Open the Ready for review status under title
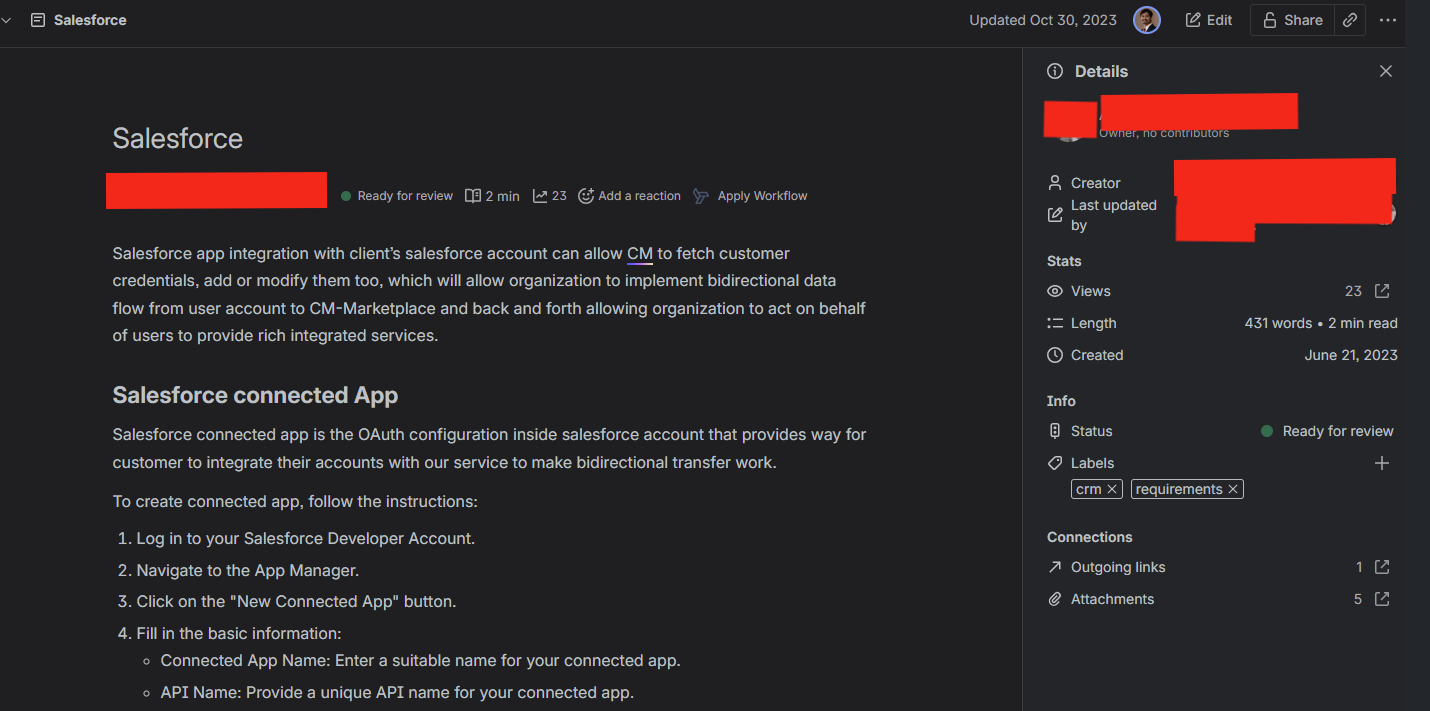The width and height of the screenshot is (1430, 711). 397,196
